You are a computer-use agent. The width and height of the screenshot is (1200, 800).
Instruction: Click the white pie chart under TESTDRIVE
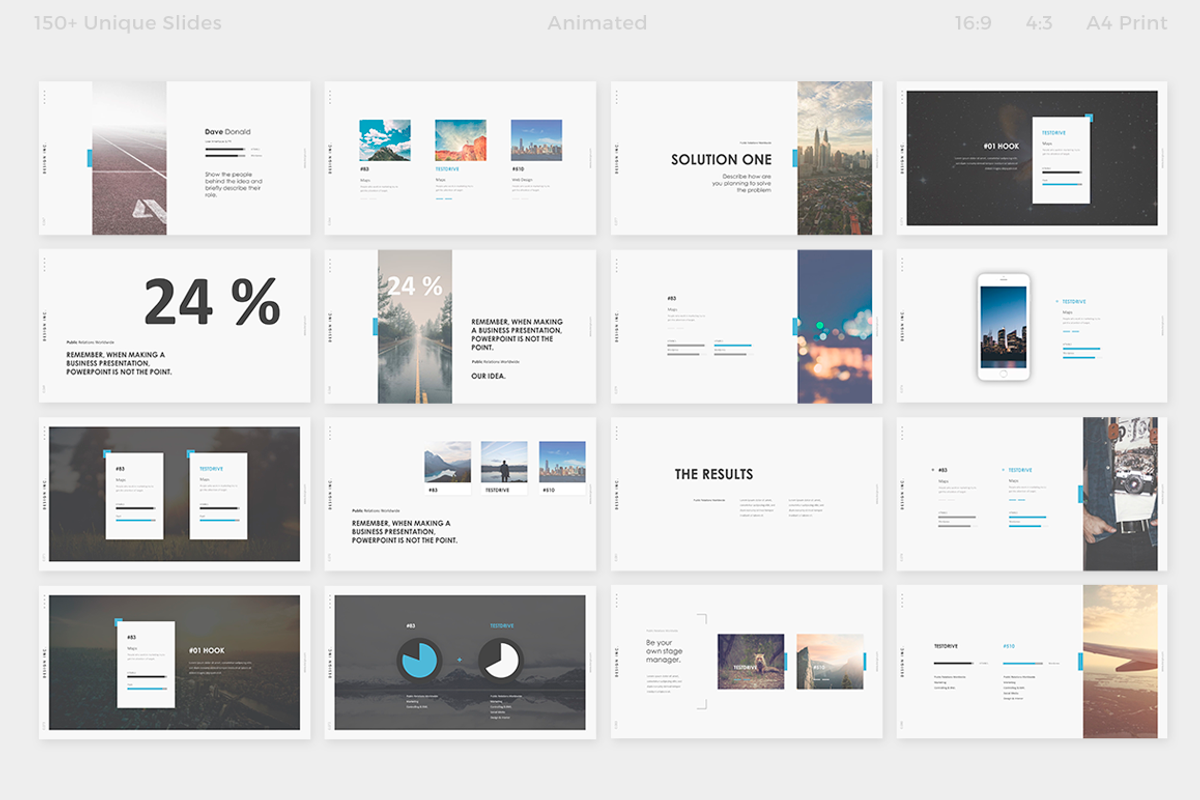(x=500, y=661)
